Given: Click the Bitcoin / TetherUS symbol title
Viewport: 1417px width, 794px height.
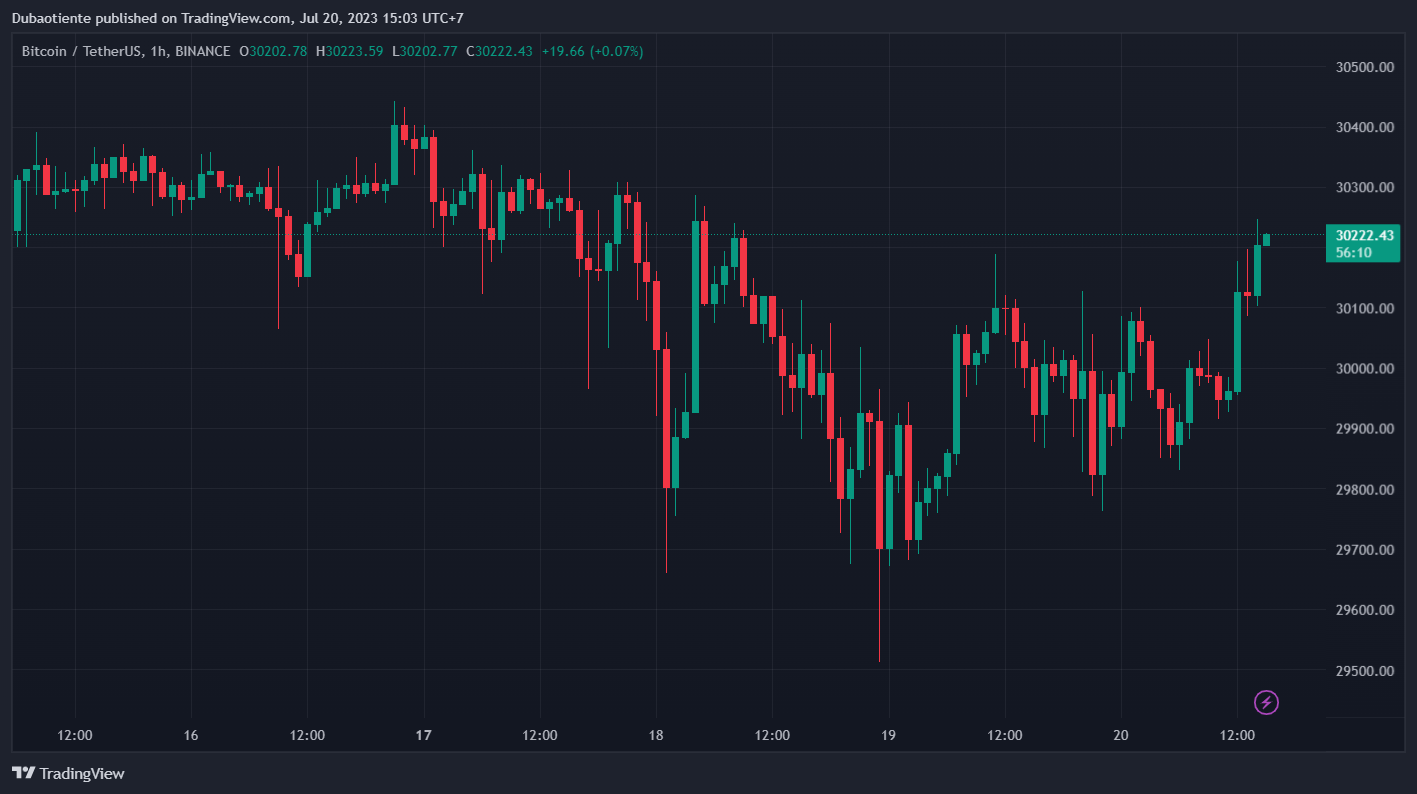Looking at the screenshot, I should click(x=78, y=51).
